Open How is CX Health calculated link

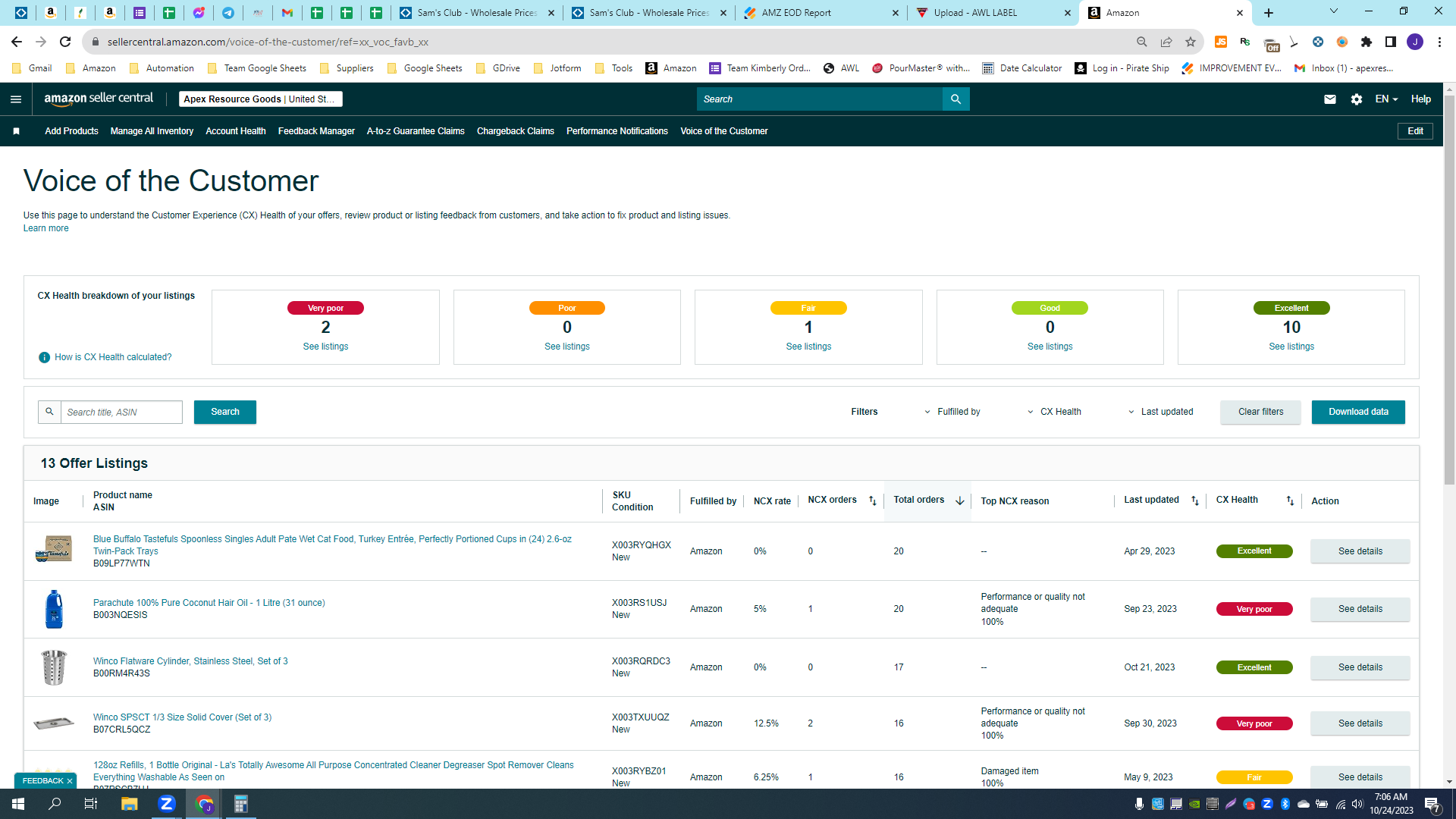[x=113, y=357]
